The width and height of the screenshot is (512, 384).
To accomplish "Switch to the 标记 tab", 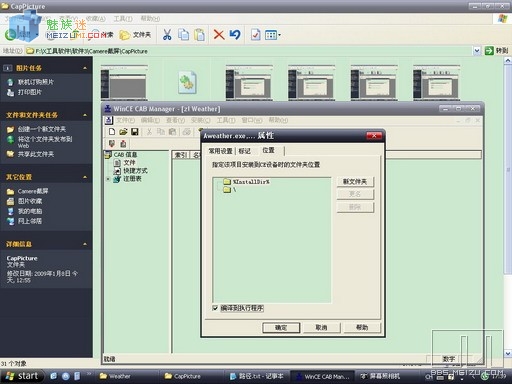I will click(245, 151).
